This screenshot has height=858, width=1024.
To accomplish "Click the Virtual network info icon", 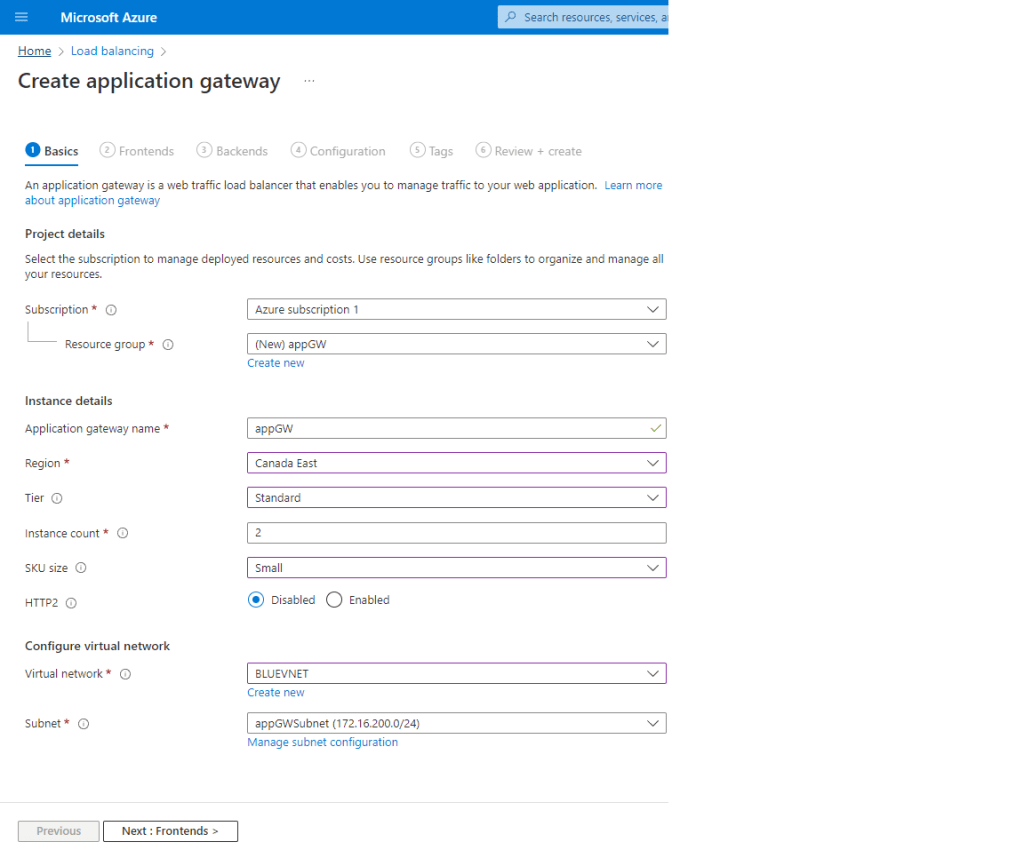I will pos(125,674).
